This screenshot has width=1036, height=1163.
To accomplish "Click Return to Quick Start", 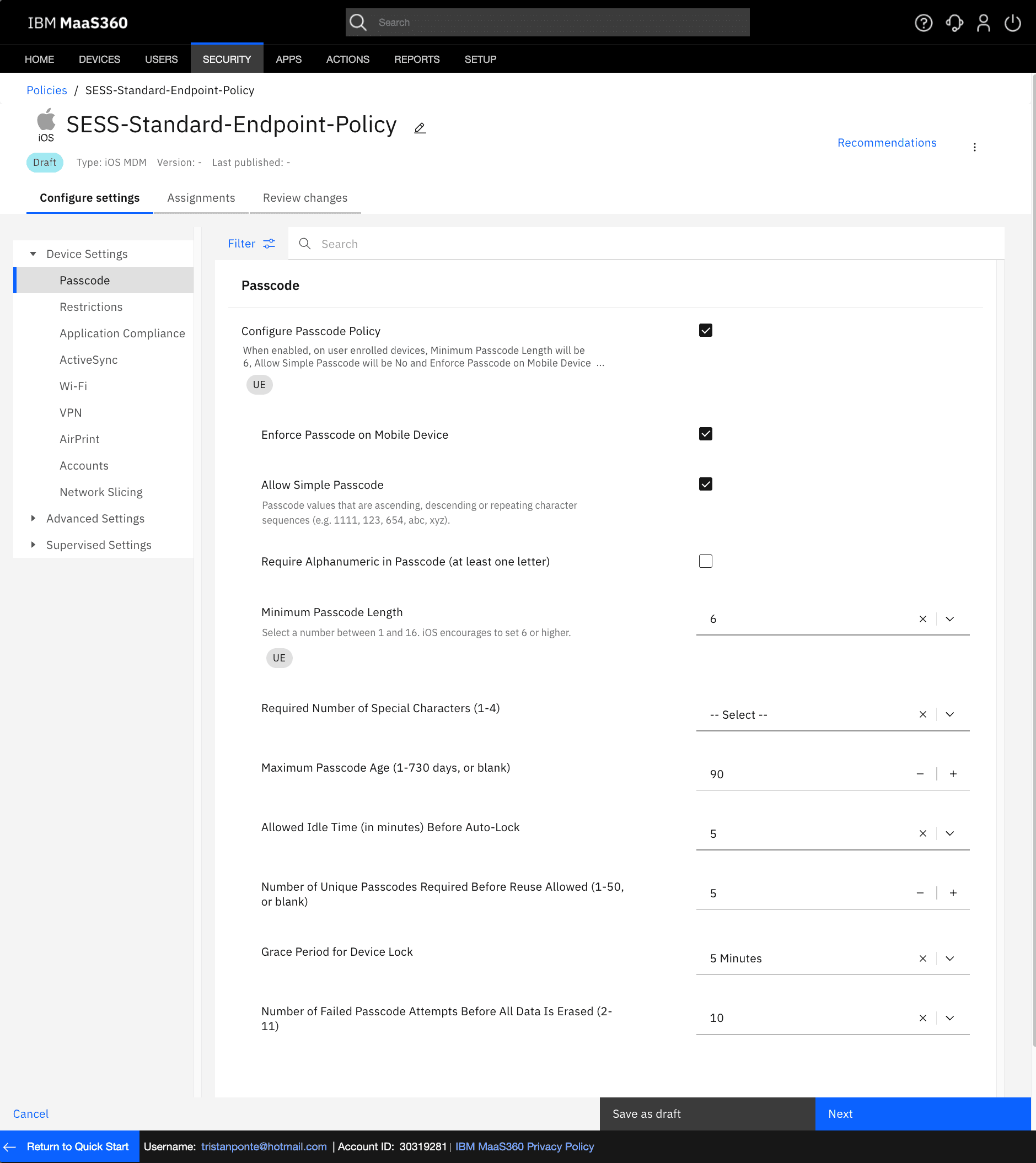I will coord(69,1146).
